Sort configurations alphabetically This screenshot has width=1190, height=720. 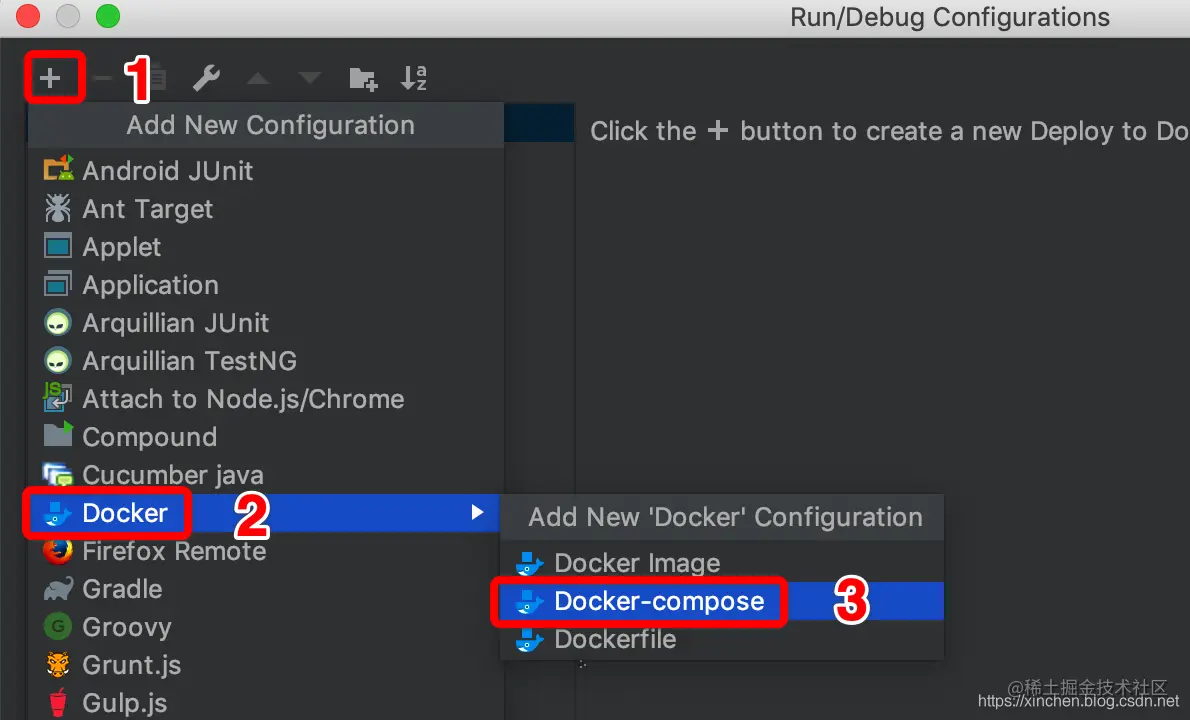[413, 77]
